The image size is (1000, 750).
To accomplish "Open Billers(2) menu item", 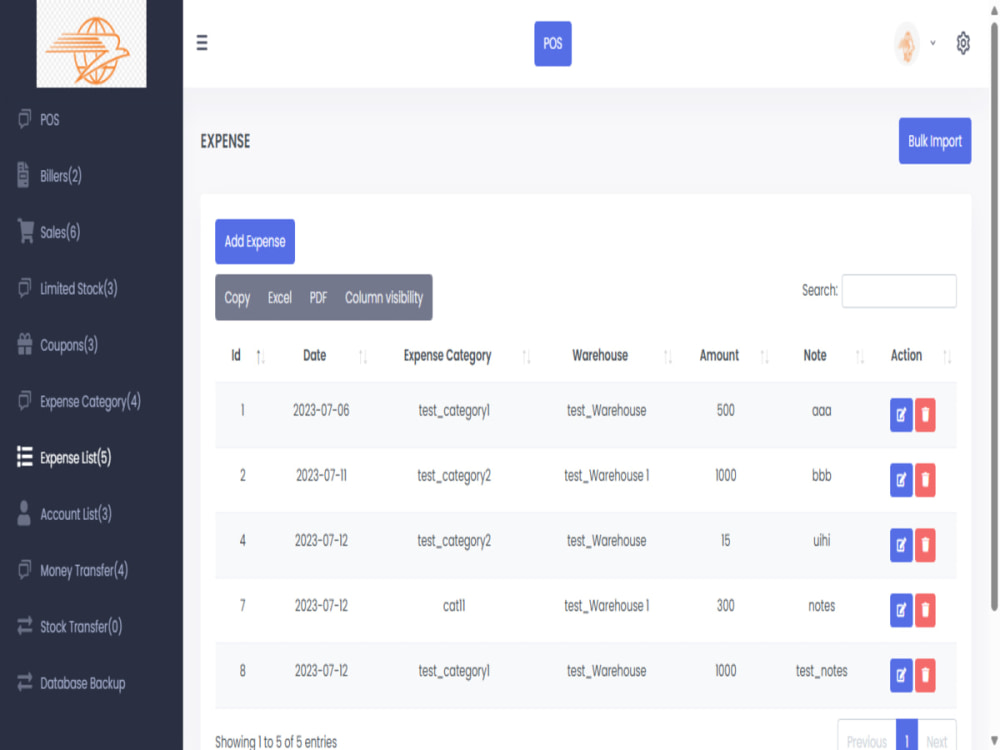I will coord(61,175).
